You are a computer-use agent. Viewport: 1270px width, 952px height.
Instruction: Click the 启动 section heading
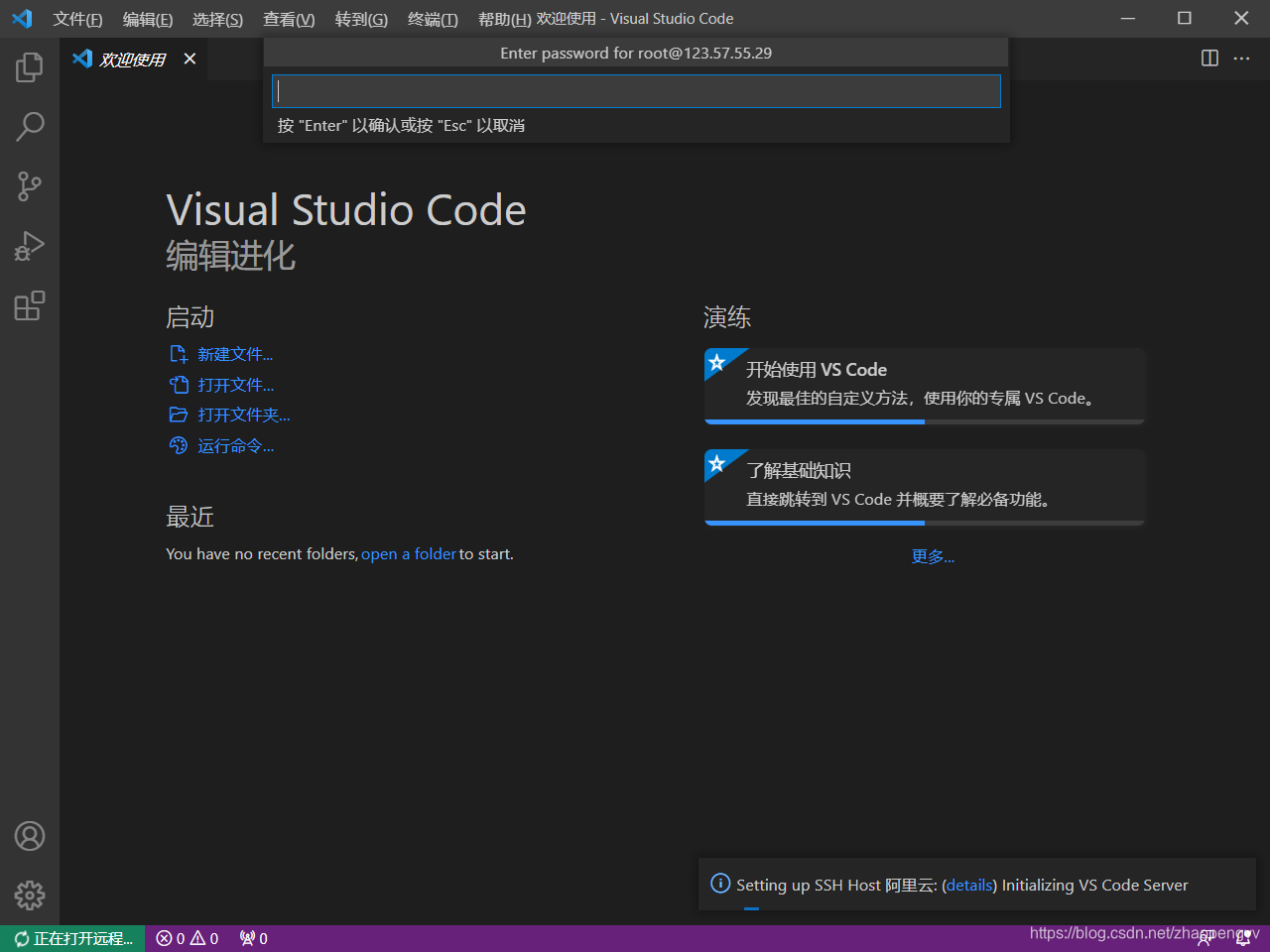click(x=190, y=317)
